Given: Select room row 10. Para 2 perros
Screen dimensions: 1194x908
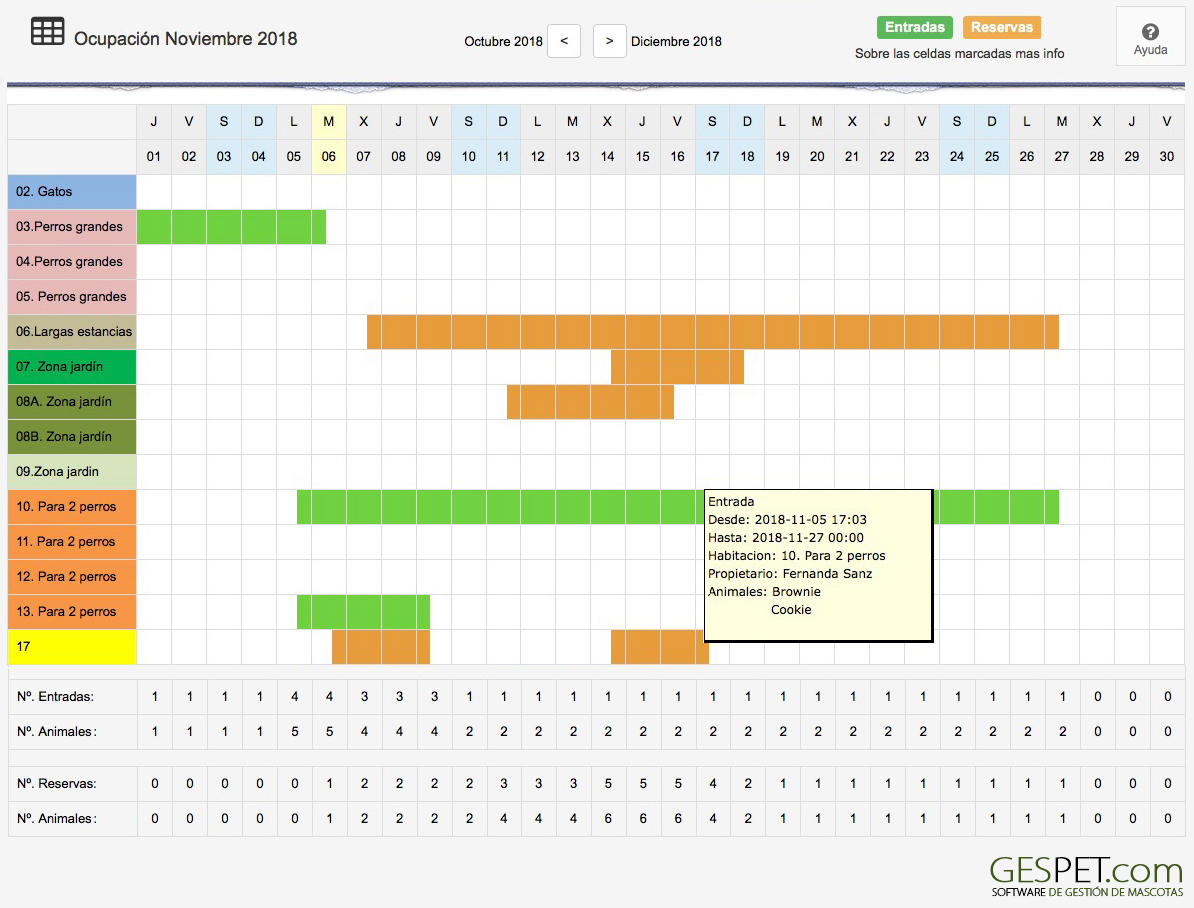Looking at the screenshot, I should [x=72, y=507].
